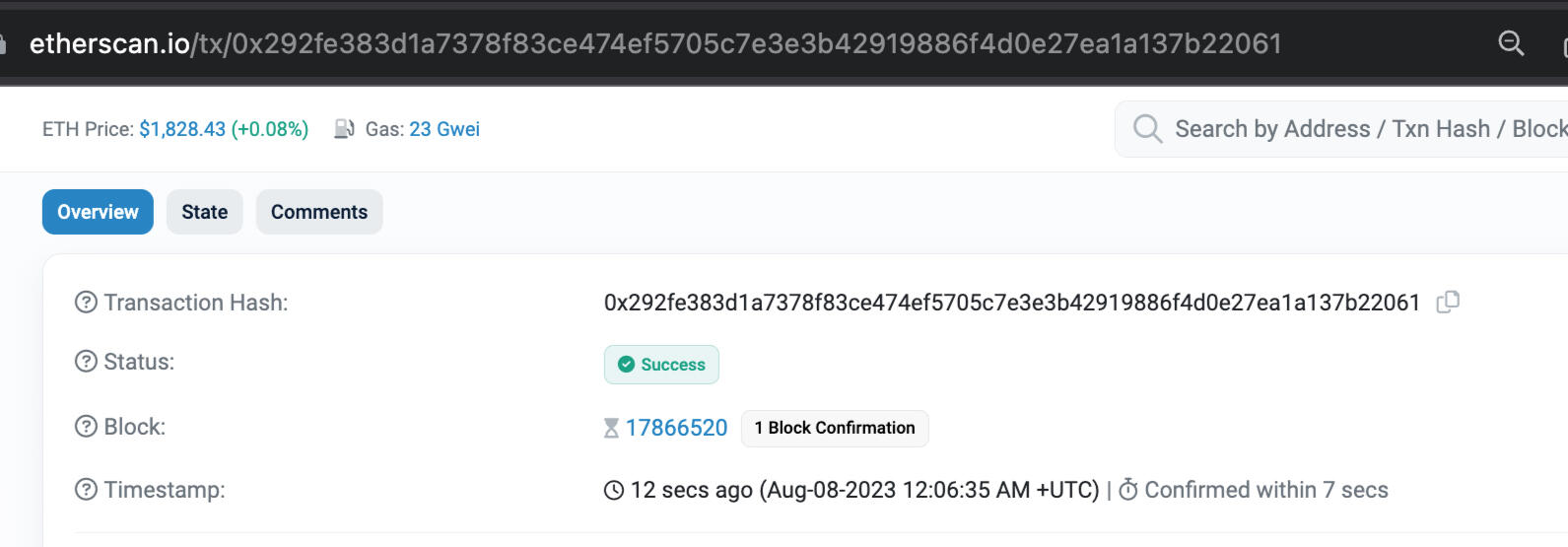The height and width of the screenshot is (547, 1568).
Task: Switch to the State tab
Action: coord(204,212)
